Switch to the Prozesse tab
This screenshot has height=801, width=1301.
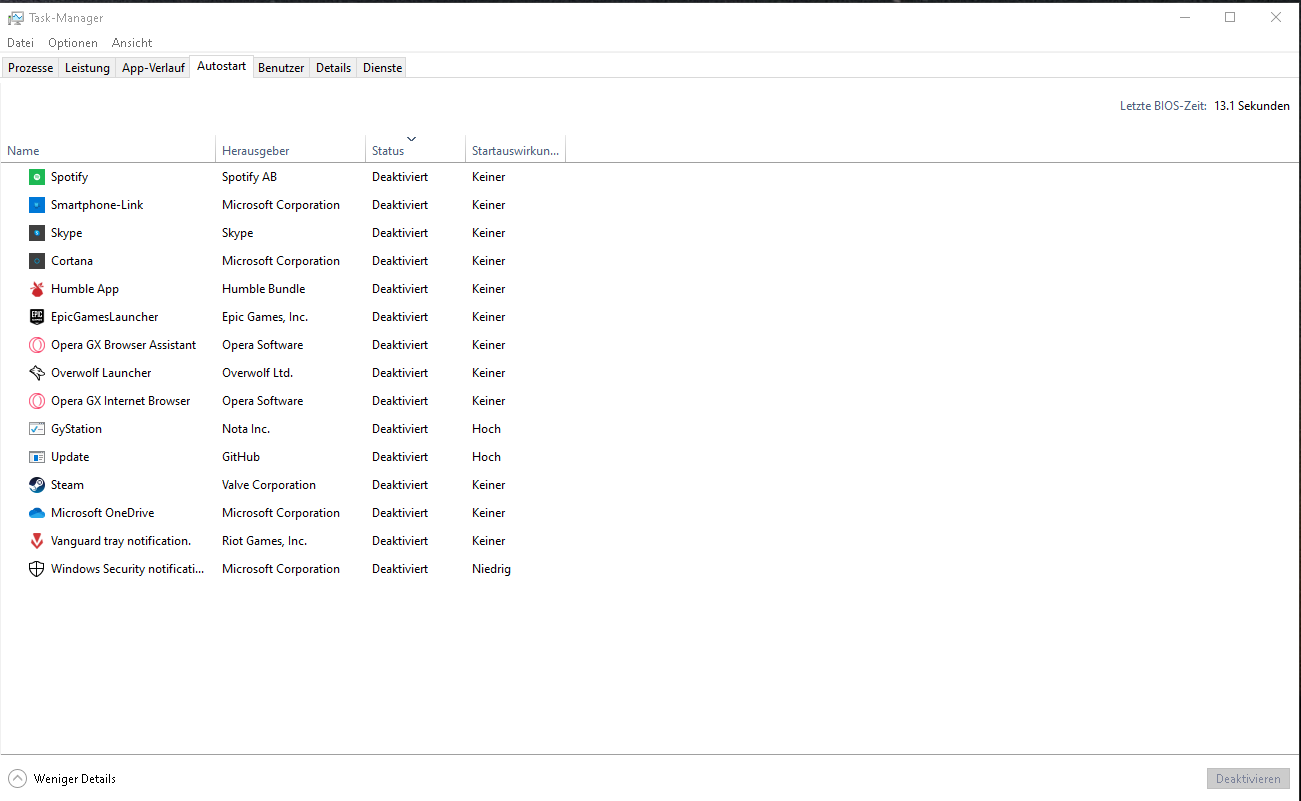pyautogui.click(x=31, y=68)
